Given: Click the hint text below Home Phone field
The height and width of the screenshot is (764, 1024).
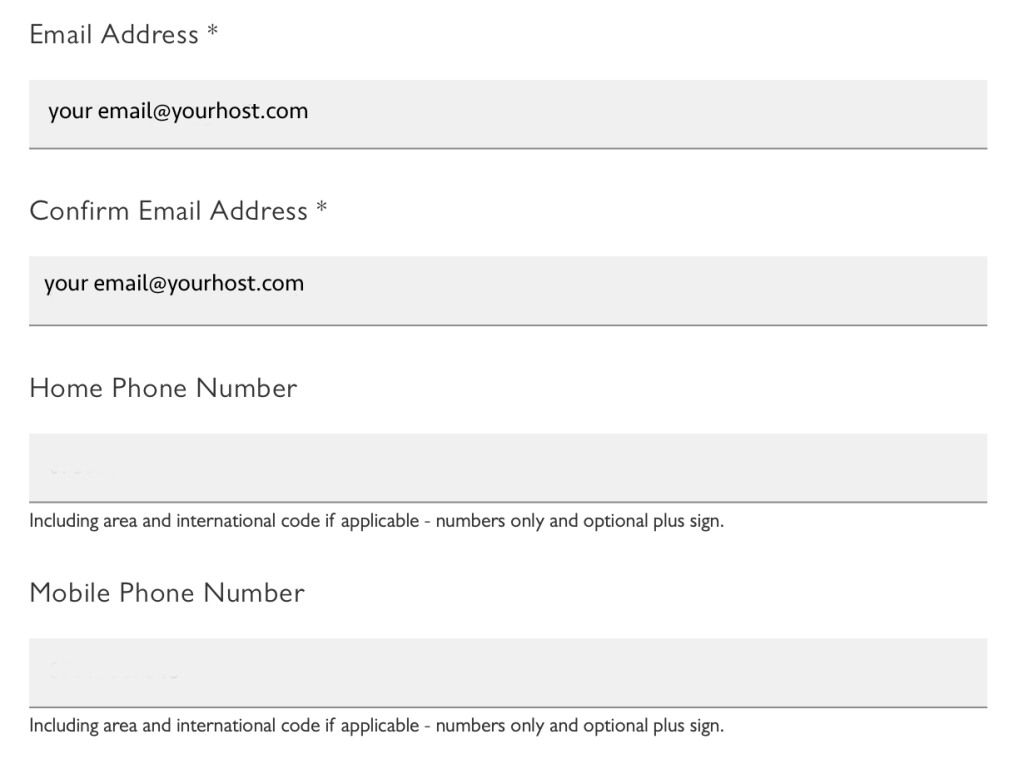Looking at the screenshot, I should click(x=376, y=522).
